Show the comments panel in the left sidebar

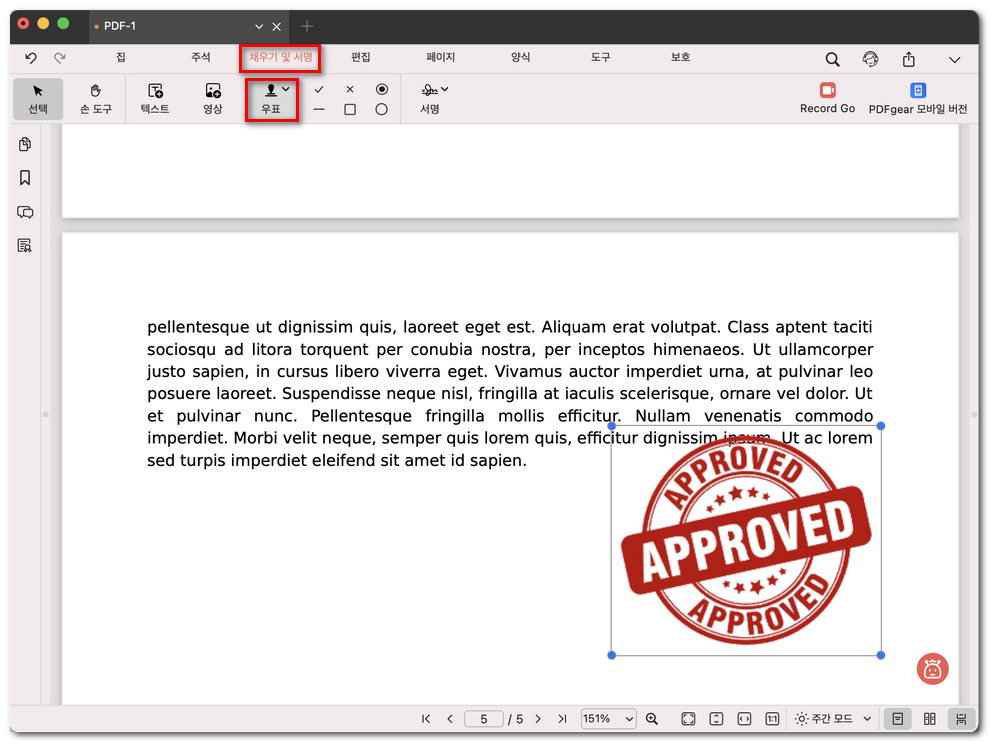(x=25, y=212)
